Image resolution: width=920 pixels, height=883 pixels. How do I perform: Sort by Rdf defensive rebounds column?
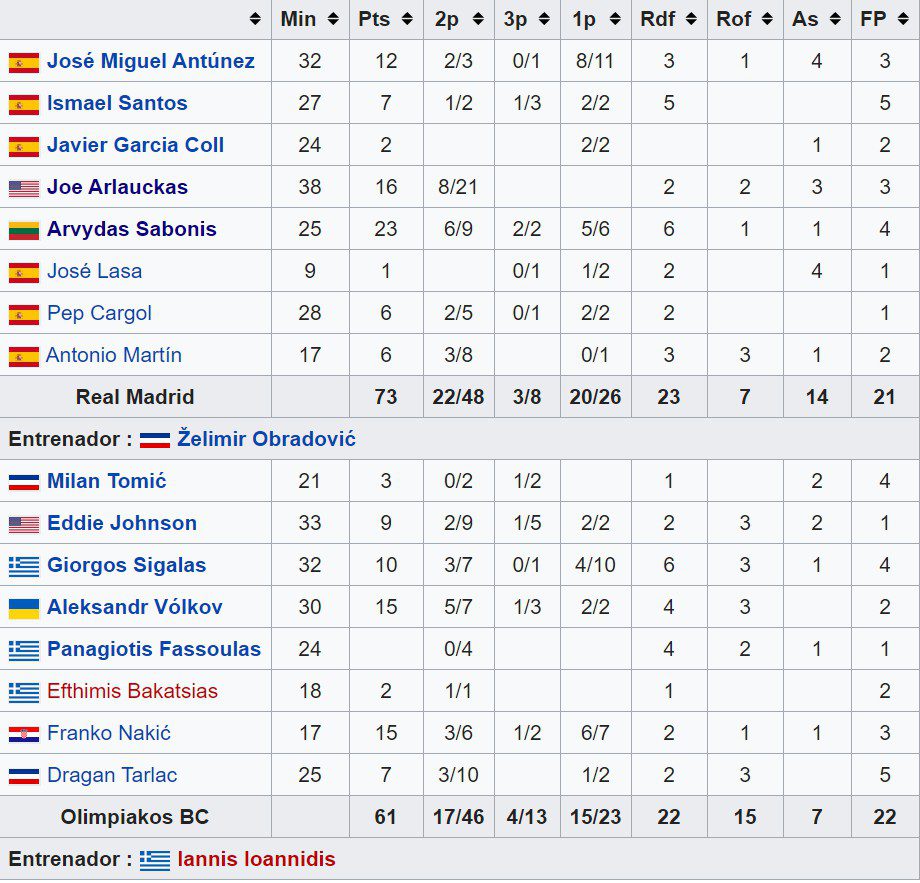pyautogui.click(x=669, y=19)
